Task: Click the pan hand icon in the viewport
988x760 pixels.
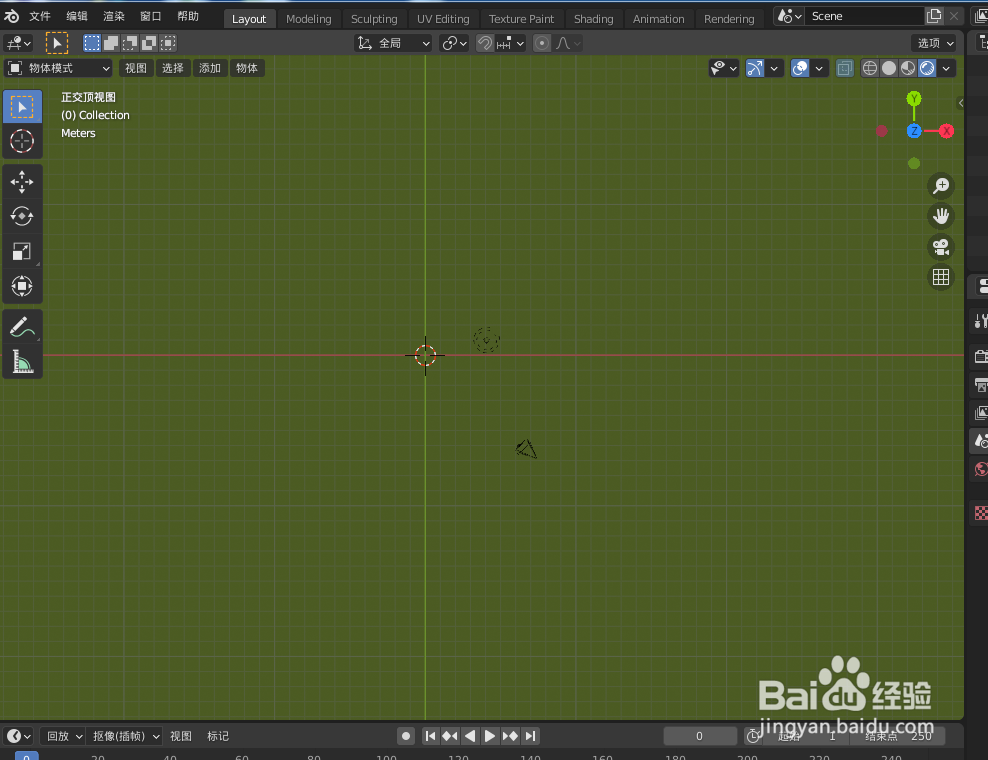Action: pos(941,216)
